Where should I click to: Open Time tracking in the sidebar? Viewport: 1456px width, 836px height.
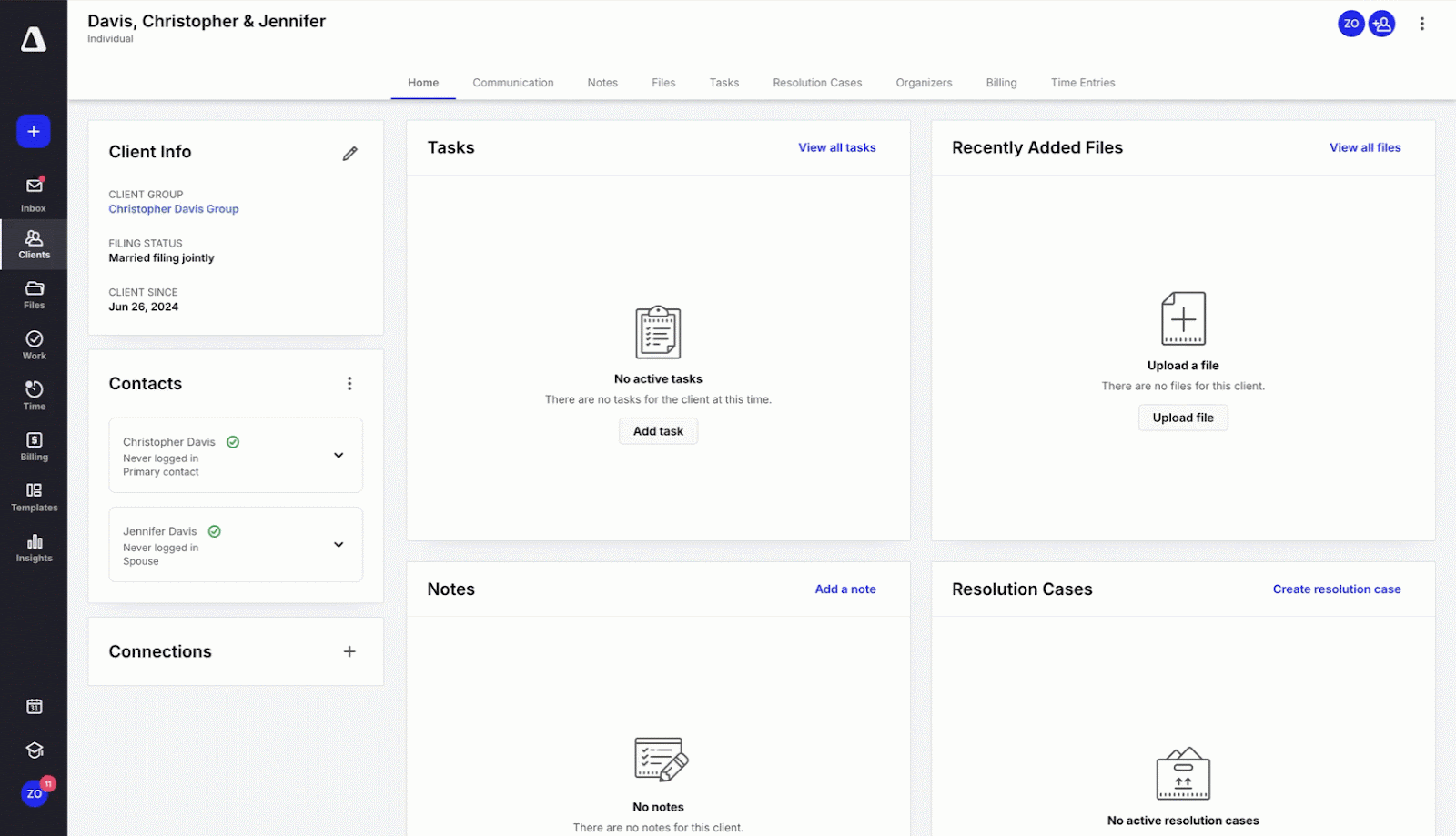pyautogui.click(x=34, y=396)
